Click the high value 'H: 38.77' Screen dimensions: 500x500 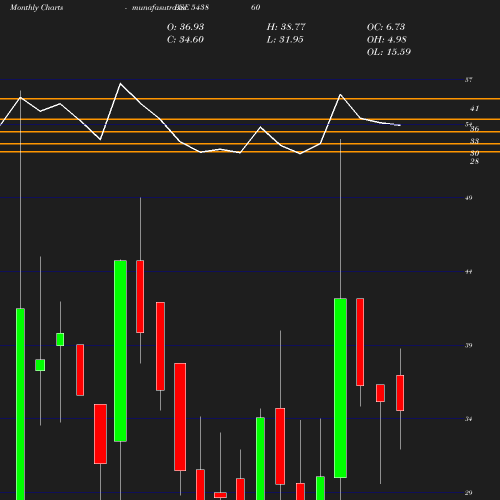[x=286, y=27]
